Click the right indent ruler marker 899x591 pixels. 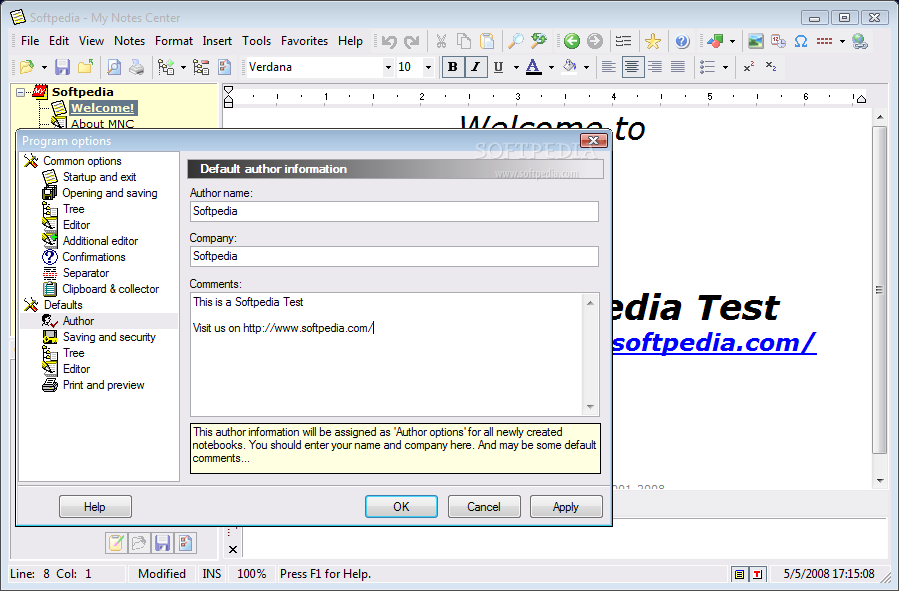coord(861,100)
